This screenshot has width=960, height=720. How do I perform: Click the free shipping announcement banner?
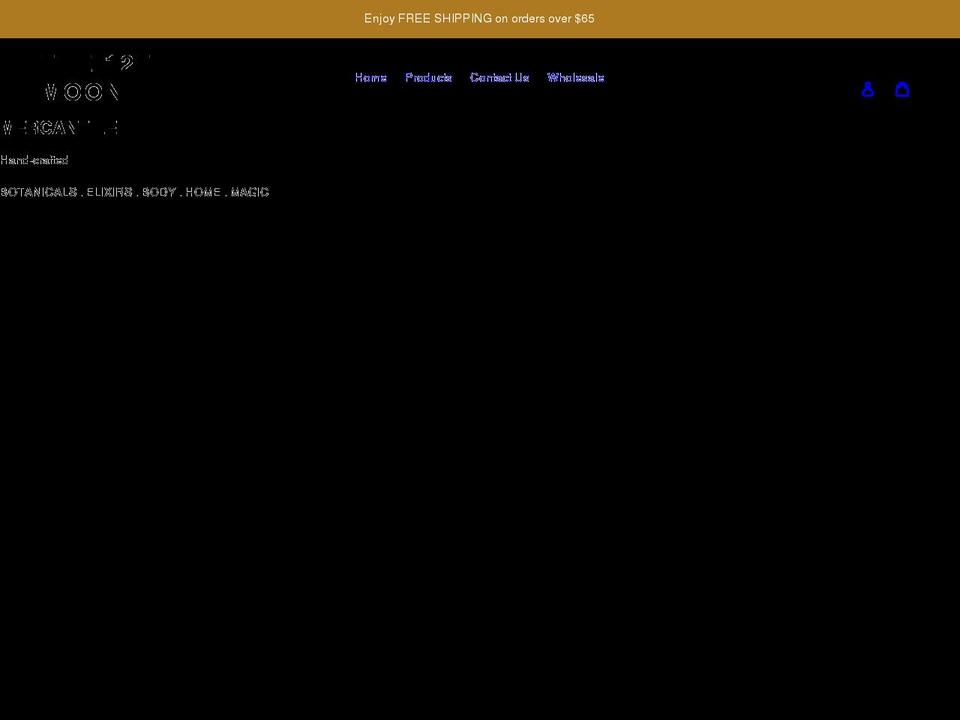(x=479, y=18)
